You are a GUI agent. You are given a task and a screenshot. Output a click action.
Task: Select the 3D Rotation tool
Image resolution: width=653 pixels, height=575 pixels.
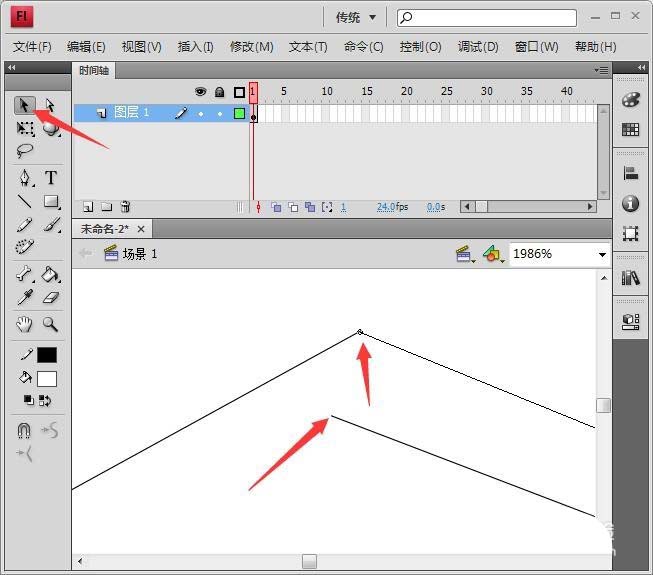tap(51, 128)
